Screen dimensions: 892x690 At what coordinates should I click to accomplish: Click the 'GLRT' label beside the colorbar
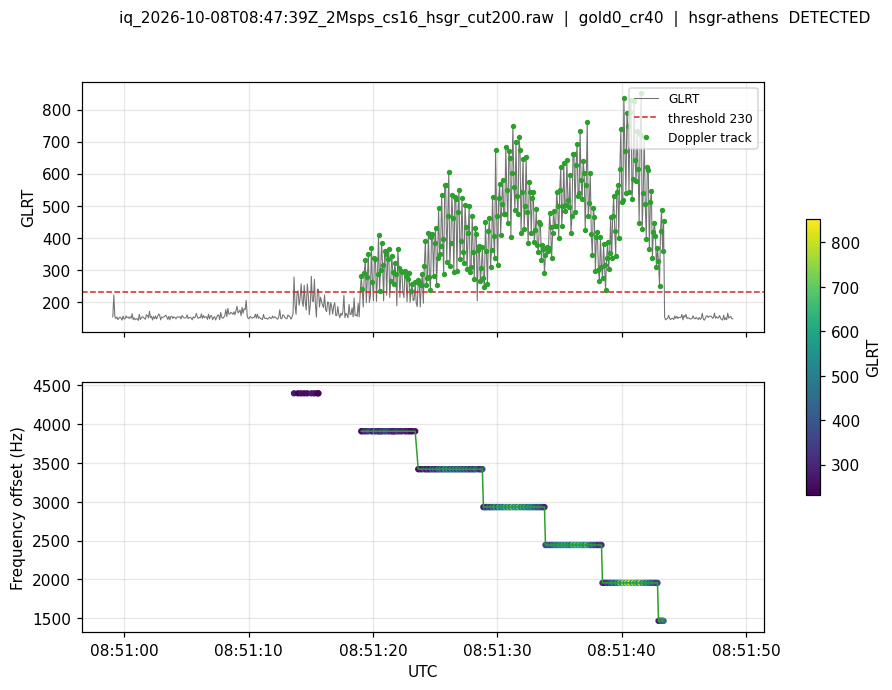pyautogui.click(x=873, y=358)
